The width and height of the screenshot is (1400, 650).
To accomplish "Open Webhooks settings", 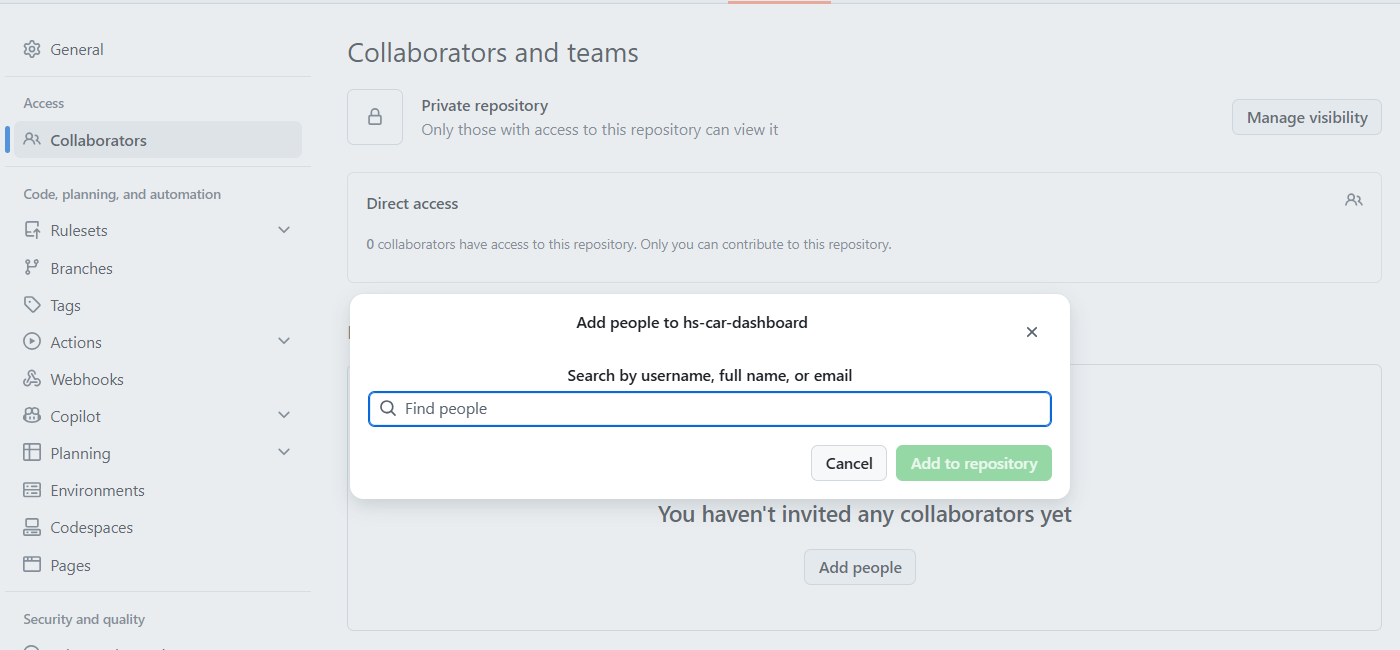I will [x=158, y=379].
